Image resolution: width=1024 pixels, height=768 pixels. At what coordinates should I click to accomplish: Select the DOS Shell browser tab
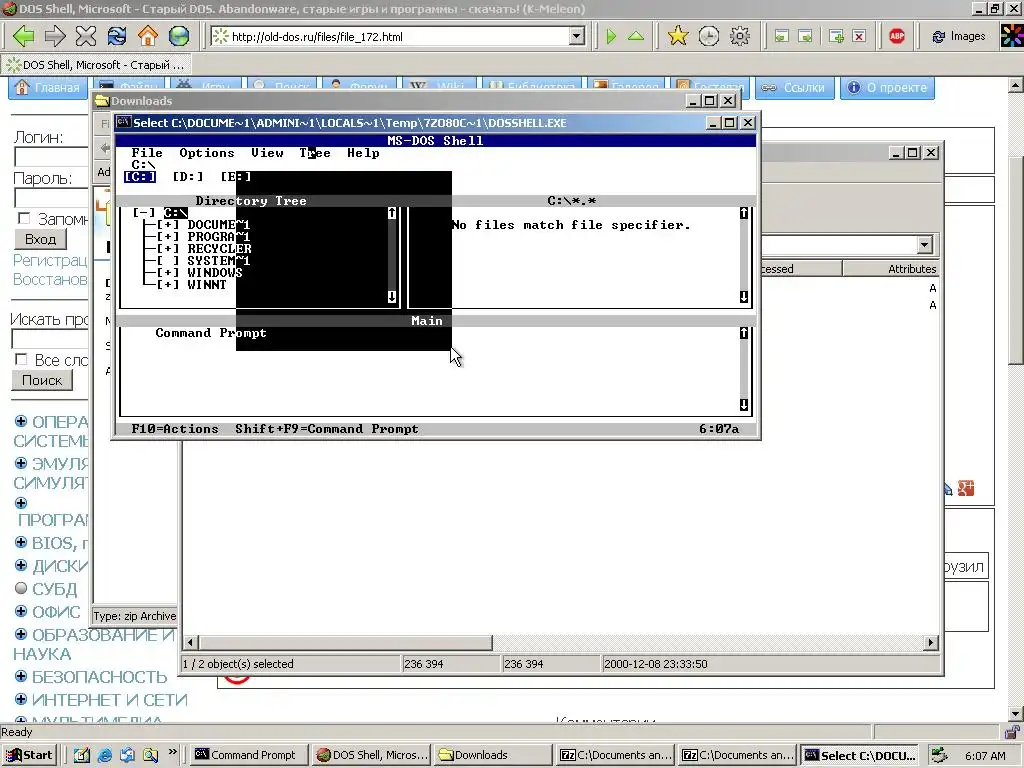97,65
